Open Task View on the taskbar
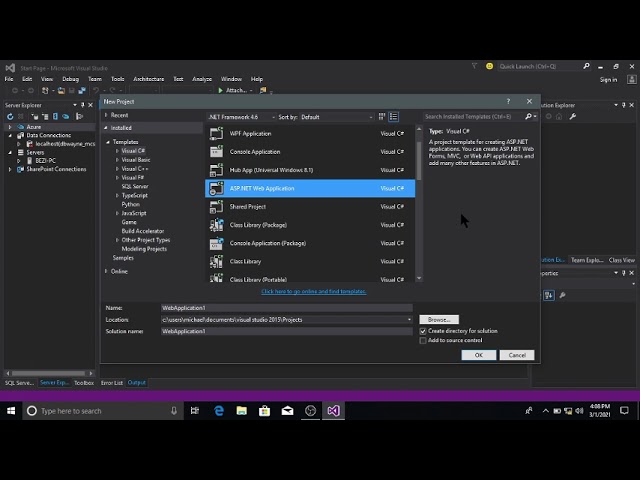 (195, 411)
